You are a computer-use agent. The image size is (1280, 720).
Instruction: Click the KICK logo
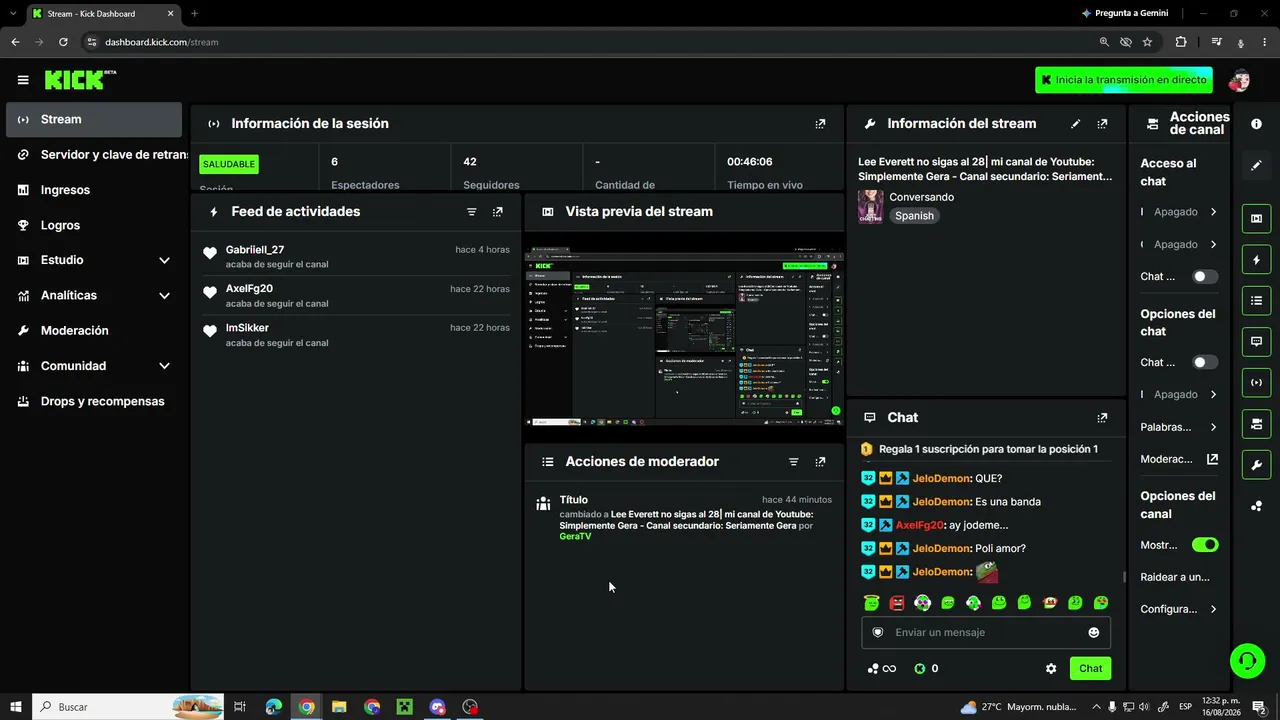[79, 80]
